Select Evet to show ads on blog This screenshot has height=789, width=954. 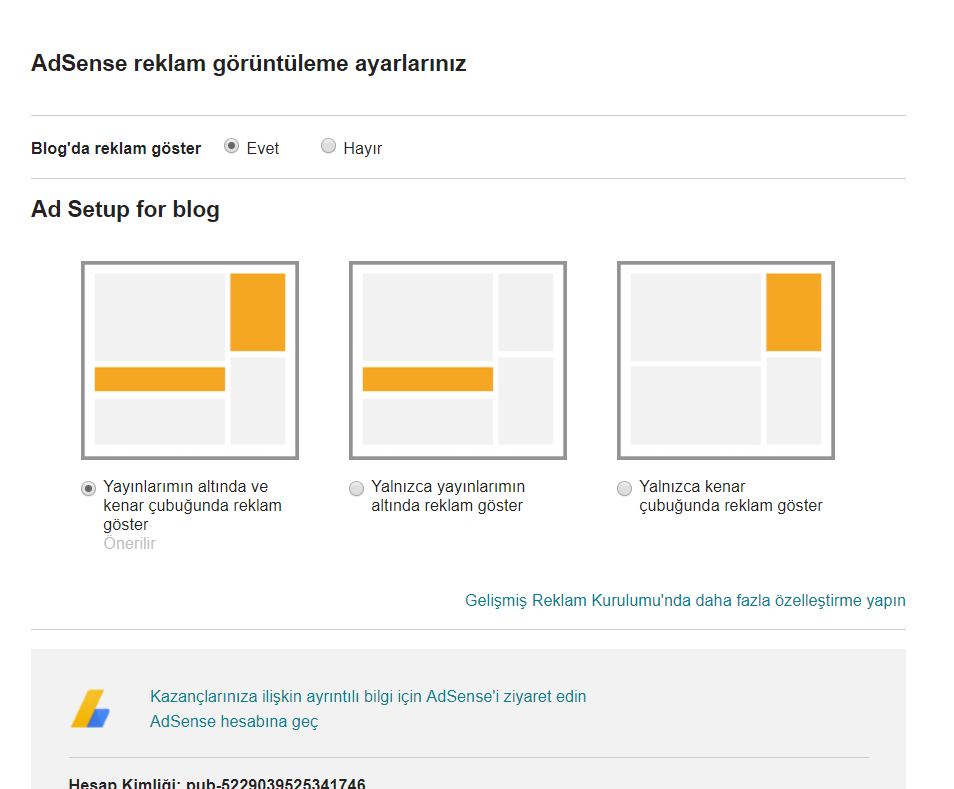[231, 146]
